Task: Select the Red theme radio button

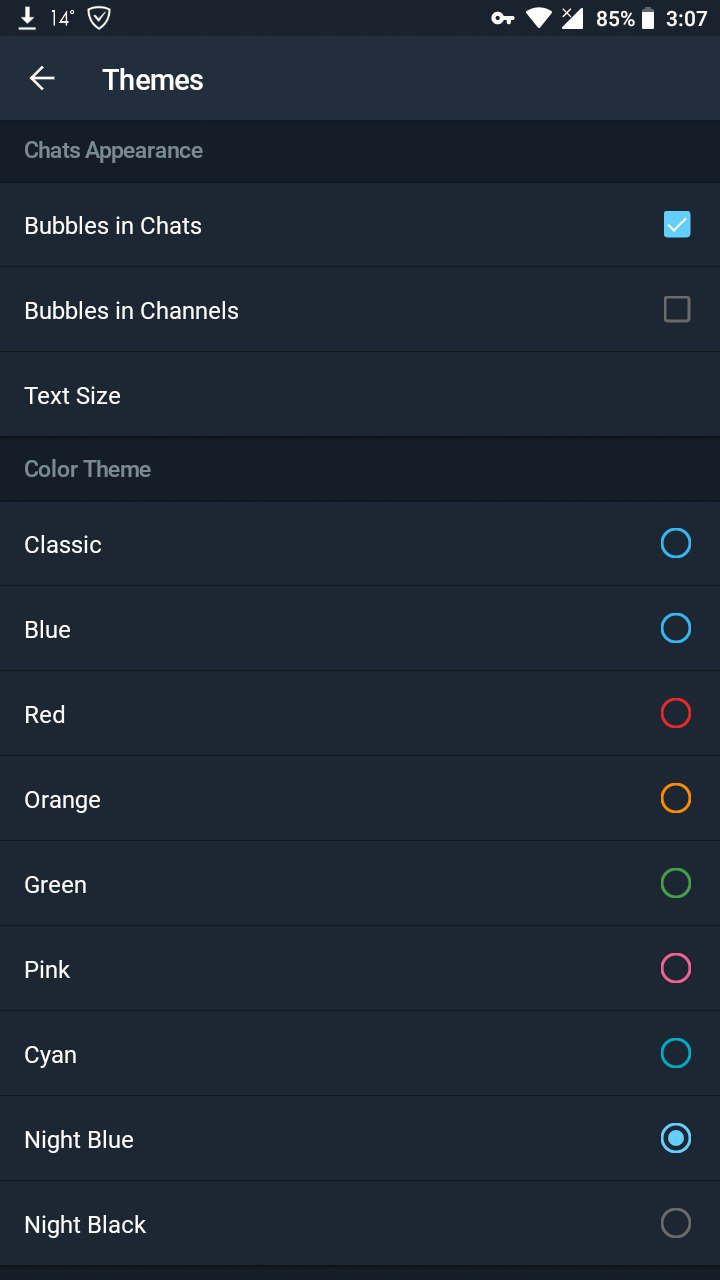Action: (676, 714)
